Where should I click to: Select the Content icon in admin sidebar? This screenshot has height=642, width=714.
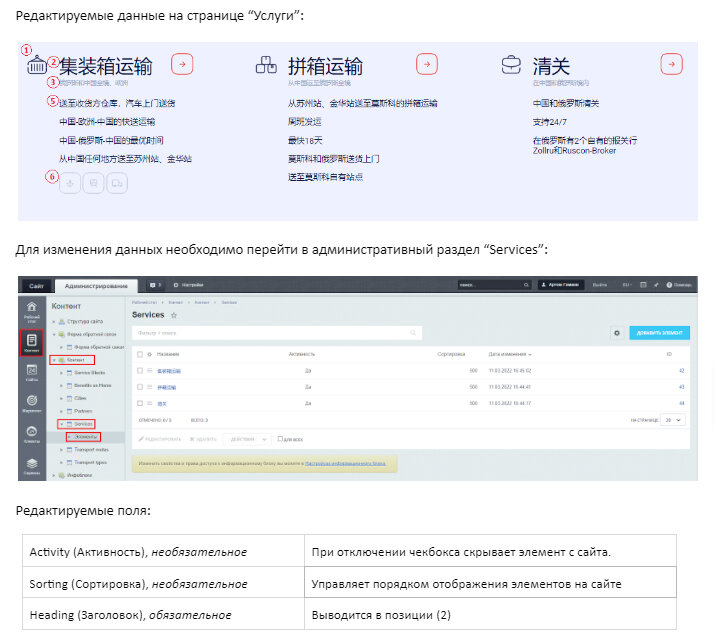pos(31,343)
